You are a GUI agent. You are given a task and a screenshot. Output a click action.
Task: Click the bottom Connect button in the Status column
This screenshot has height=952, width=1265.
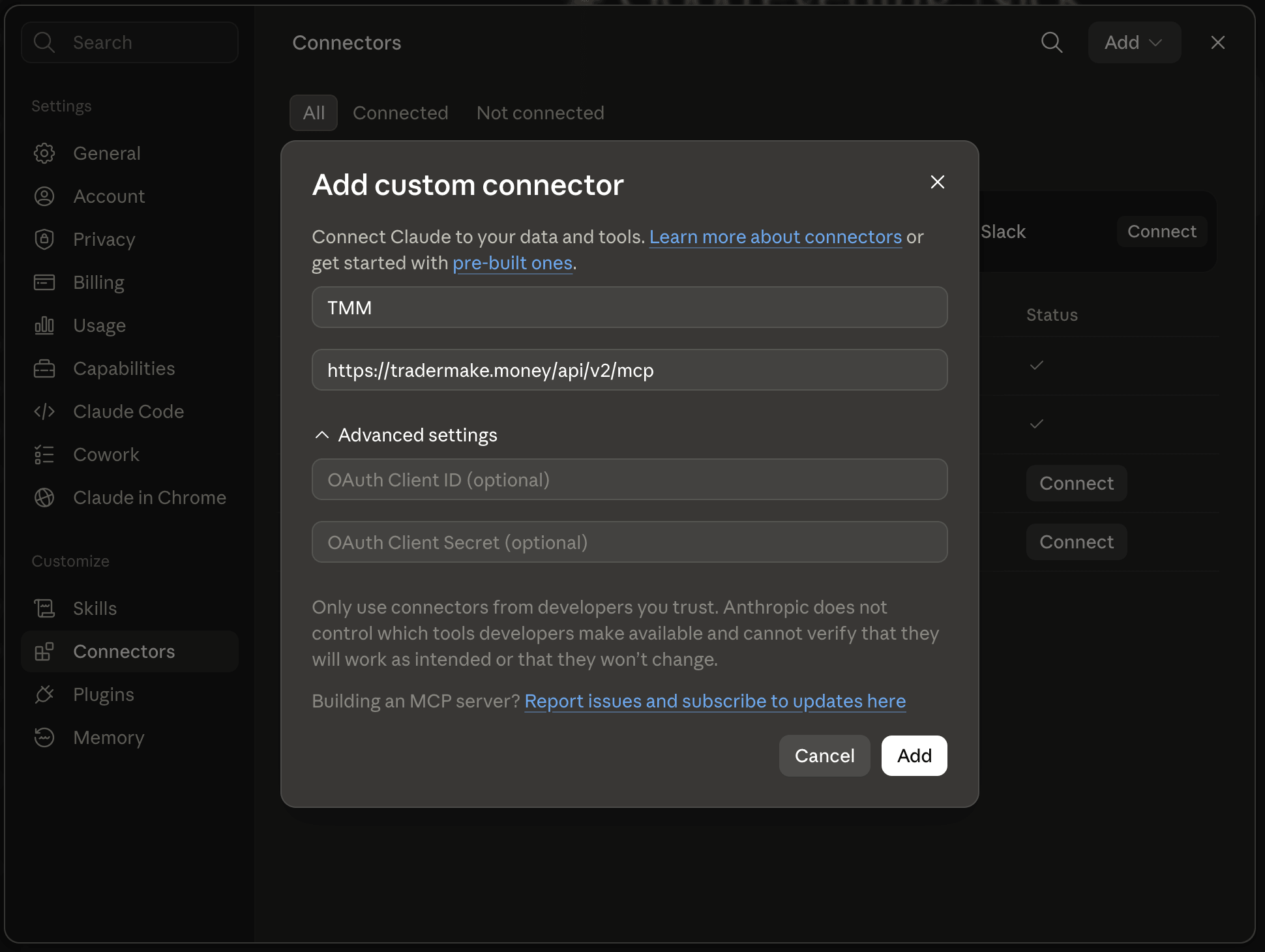click(1077, 542)
